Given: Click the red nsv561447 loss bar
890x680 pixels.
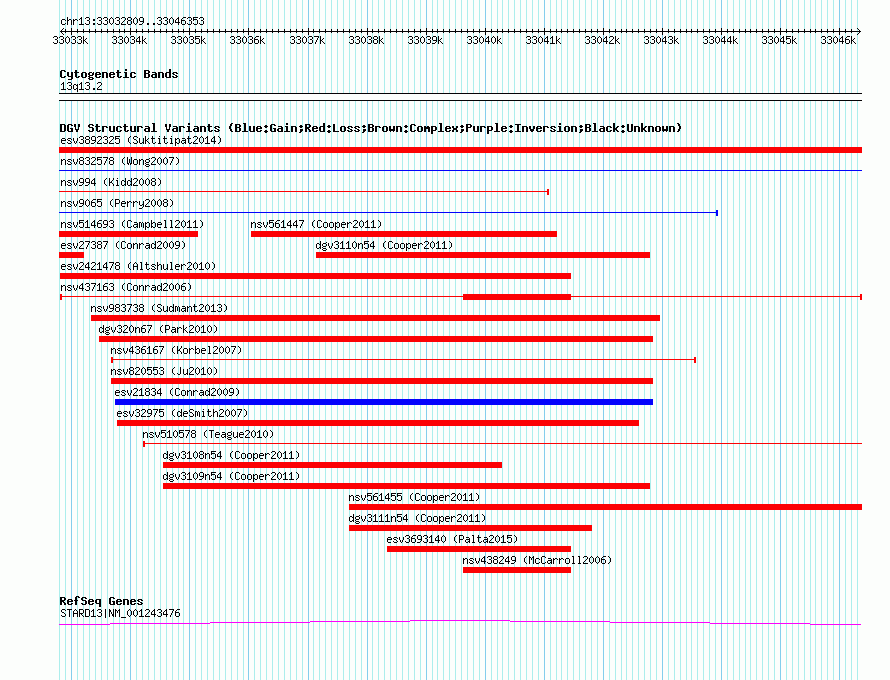Looking at the screenshot, I should point(404,234).
